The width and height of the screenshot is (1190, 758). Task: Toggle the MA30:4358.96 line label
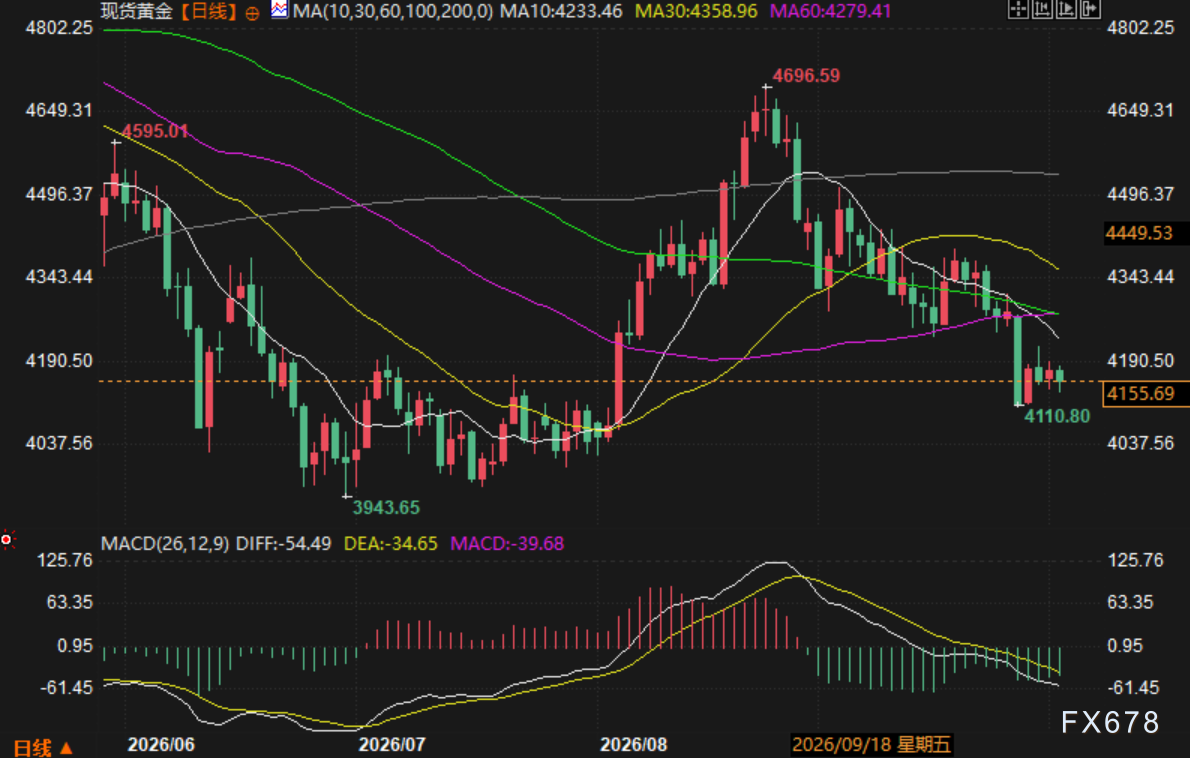(x=696, y=11)
